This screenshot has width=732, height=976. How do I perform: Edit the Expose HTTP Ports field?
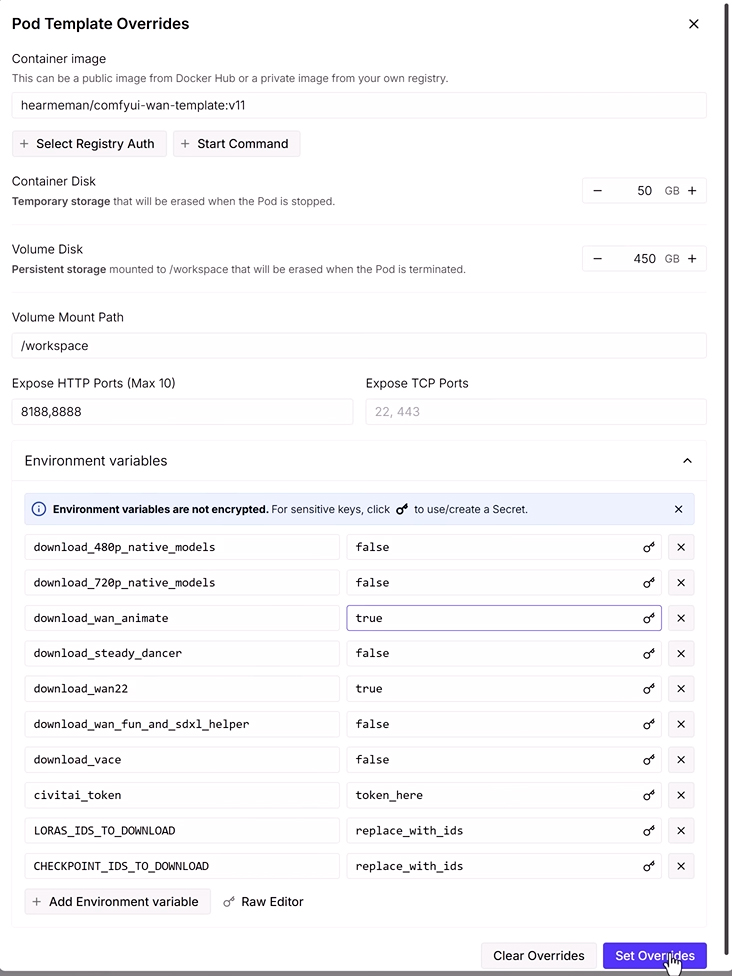(182, 411)
